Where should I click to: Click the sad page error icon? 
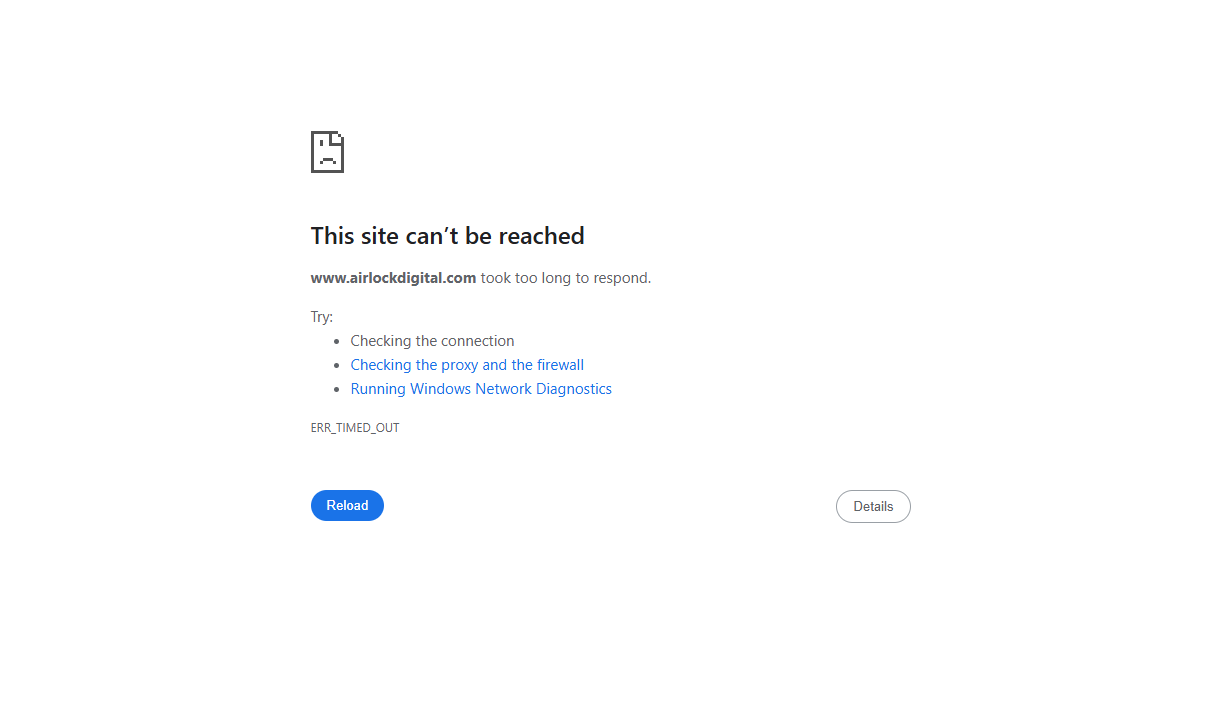point(327,152)
